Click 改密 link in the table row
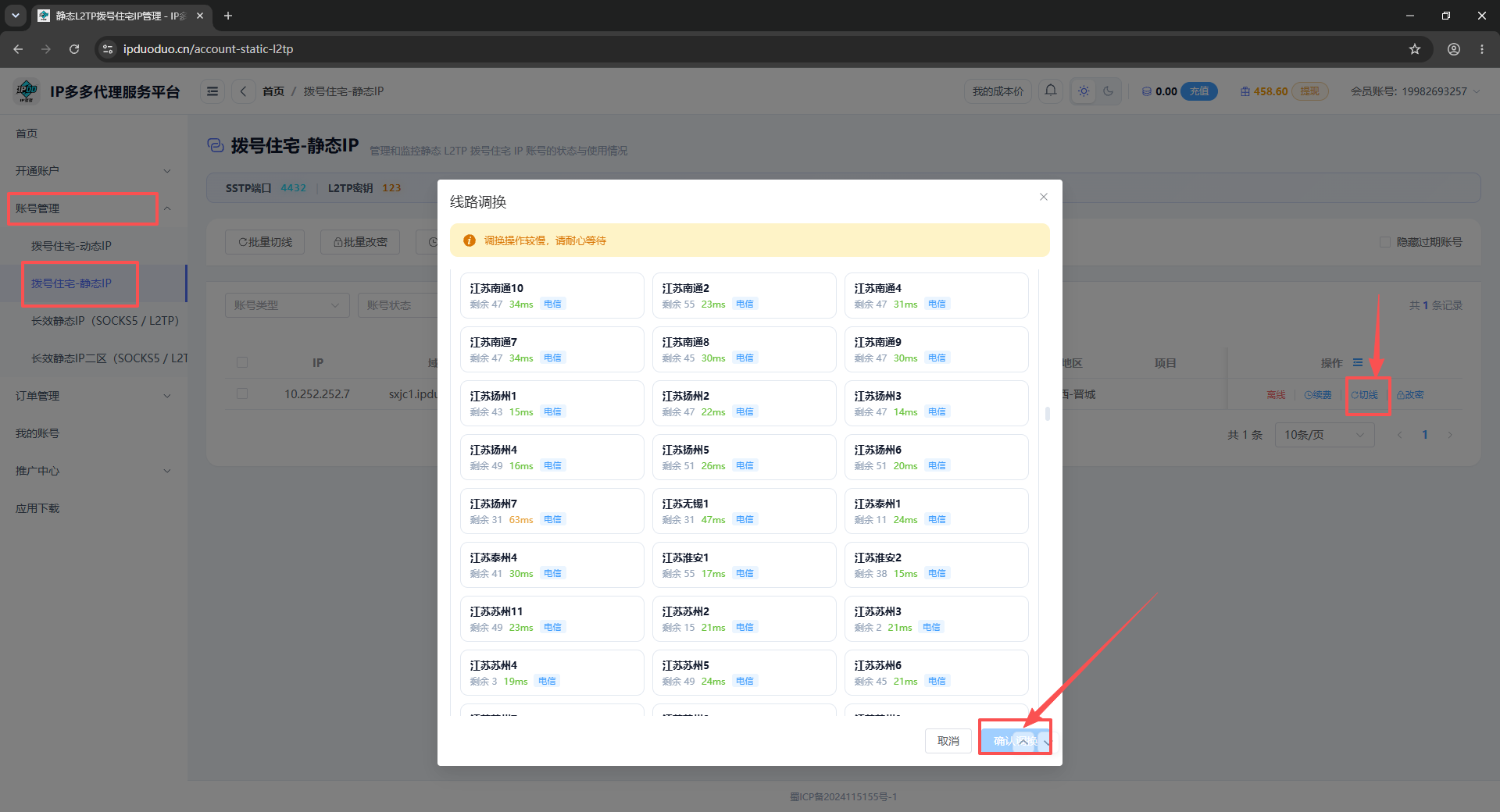1500x812 pixels. [1411, 395]
